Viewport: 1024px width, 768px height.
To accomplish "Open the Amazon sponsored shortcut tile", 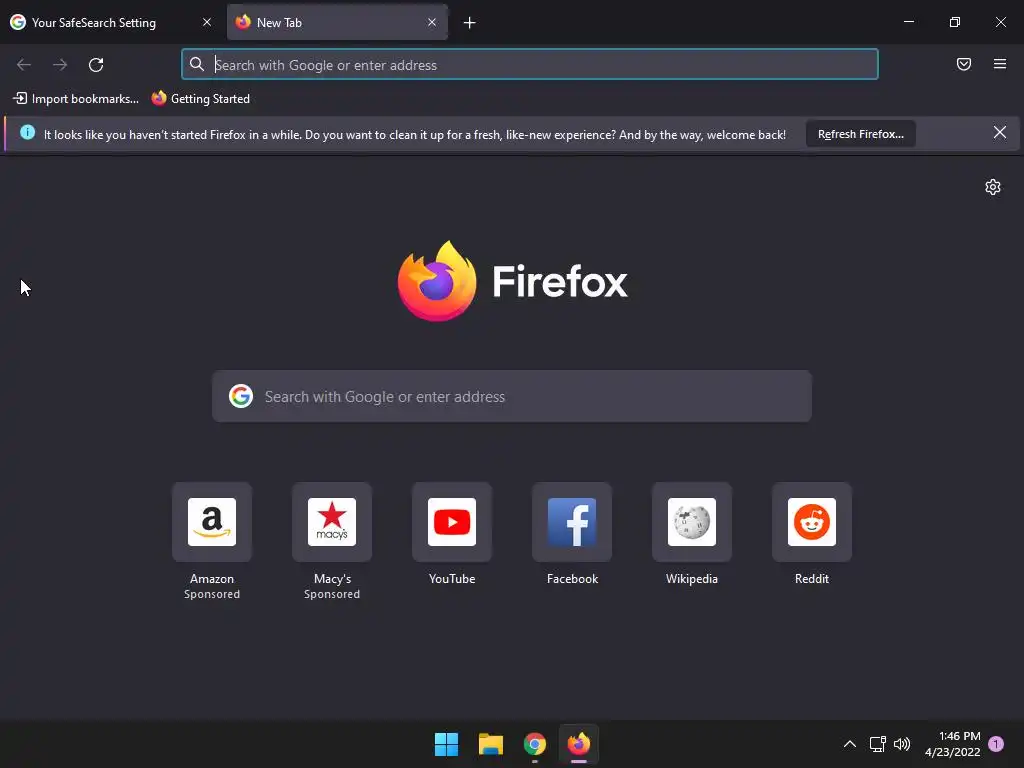I will pos(212,522).
